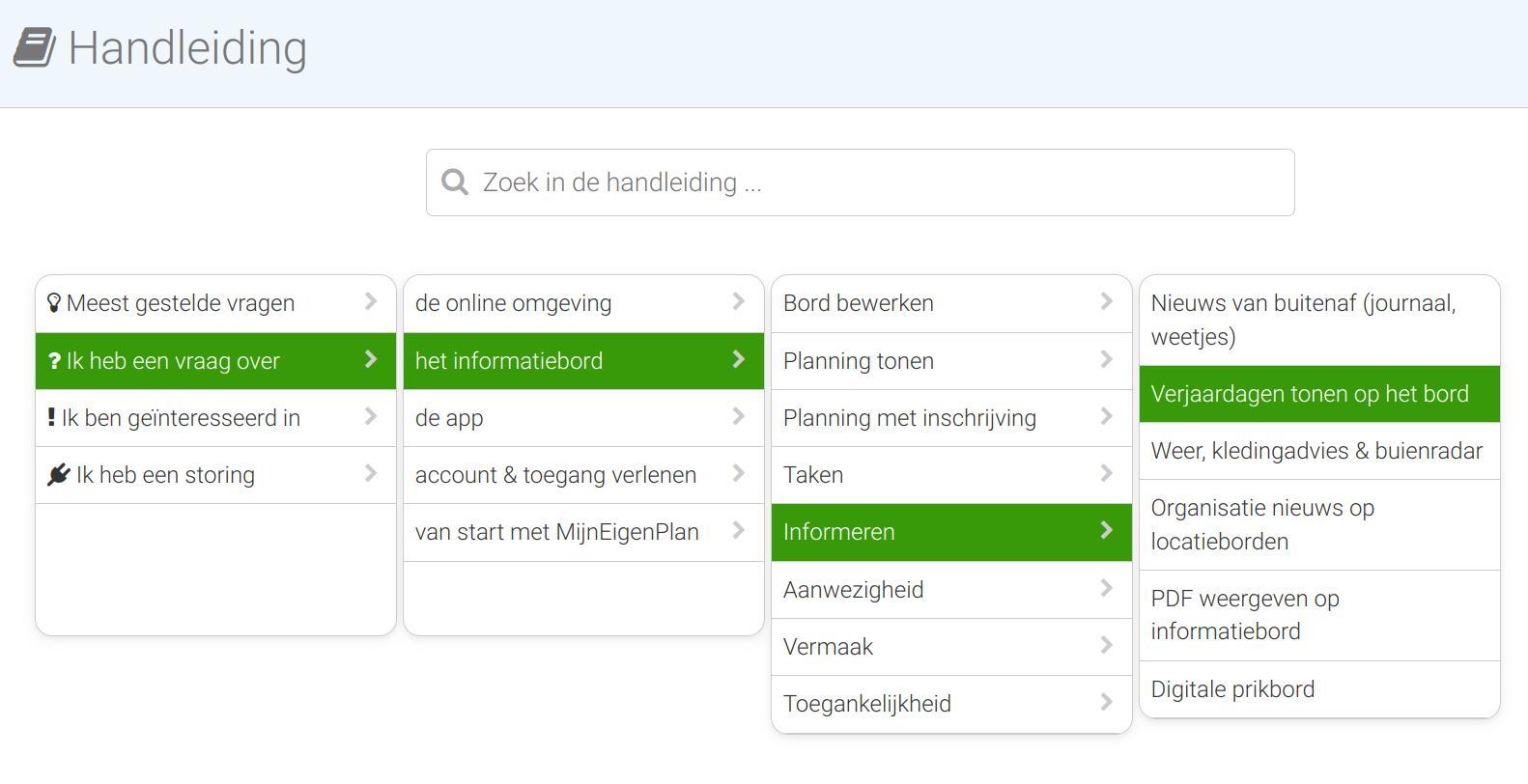Click the plug icon beside Ik heb een storing

pyautogui.click(x=59, y=475)
